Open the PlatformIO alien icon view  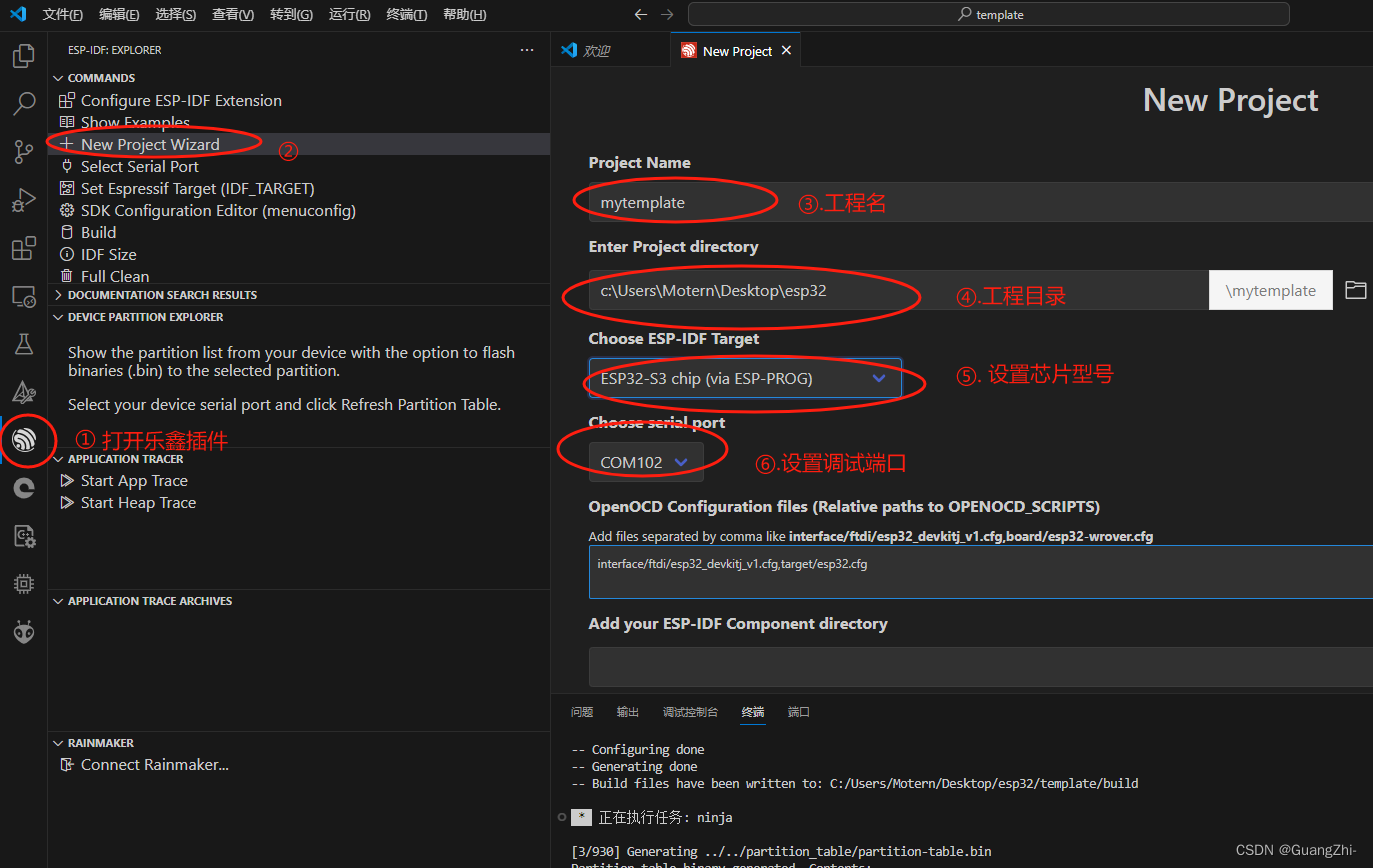point(23,632)
